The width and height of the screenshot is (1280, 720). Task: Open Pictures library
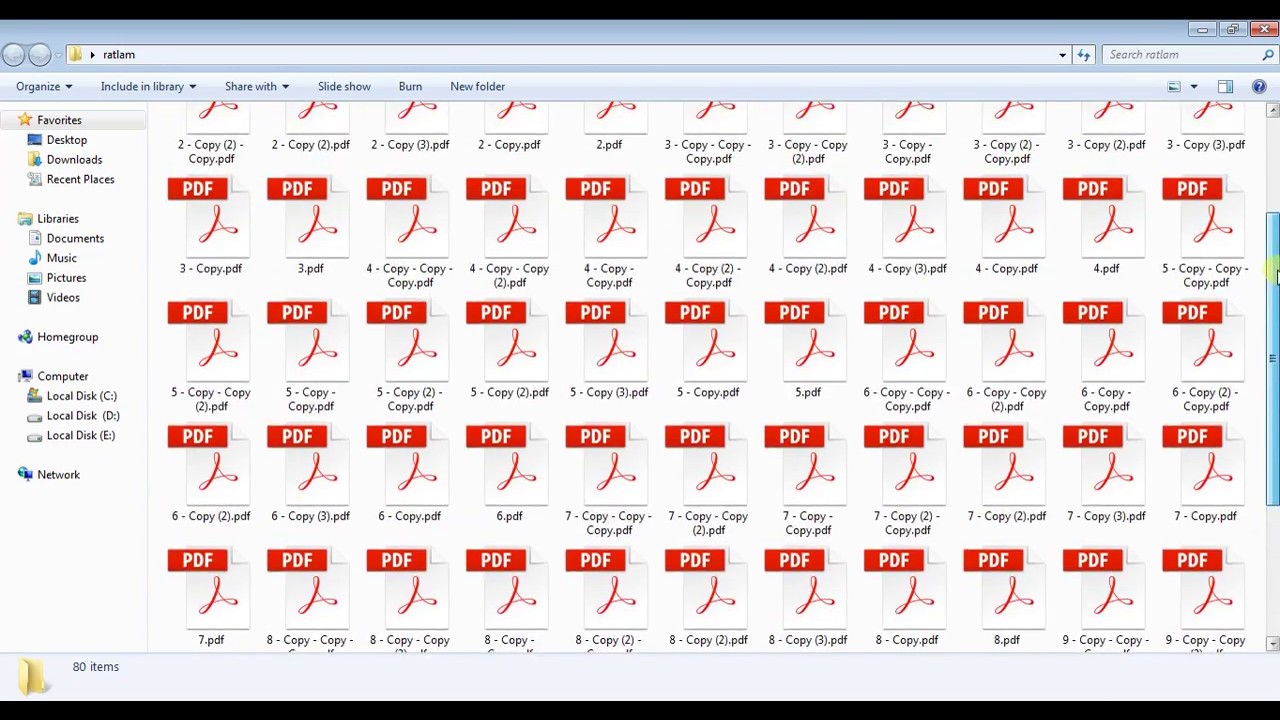66,278
